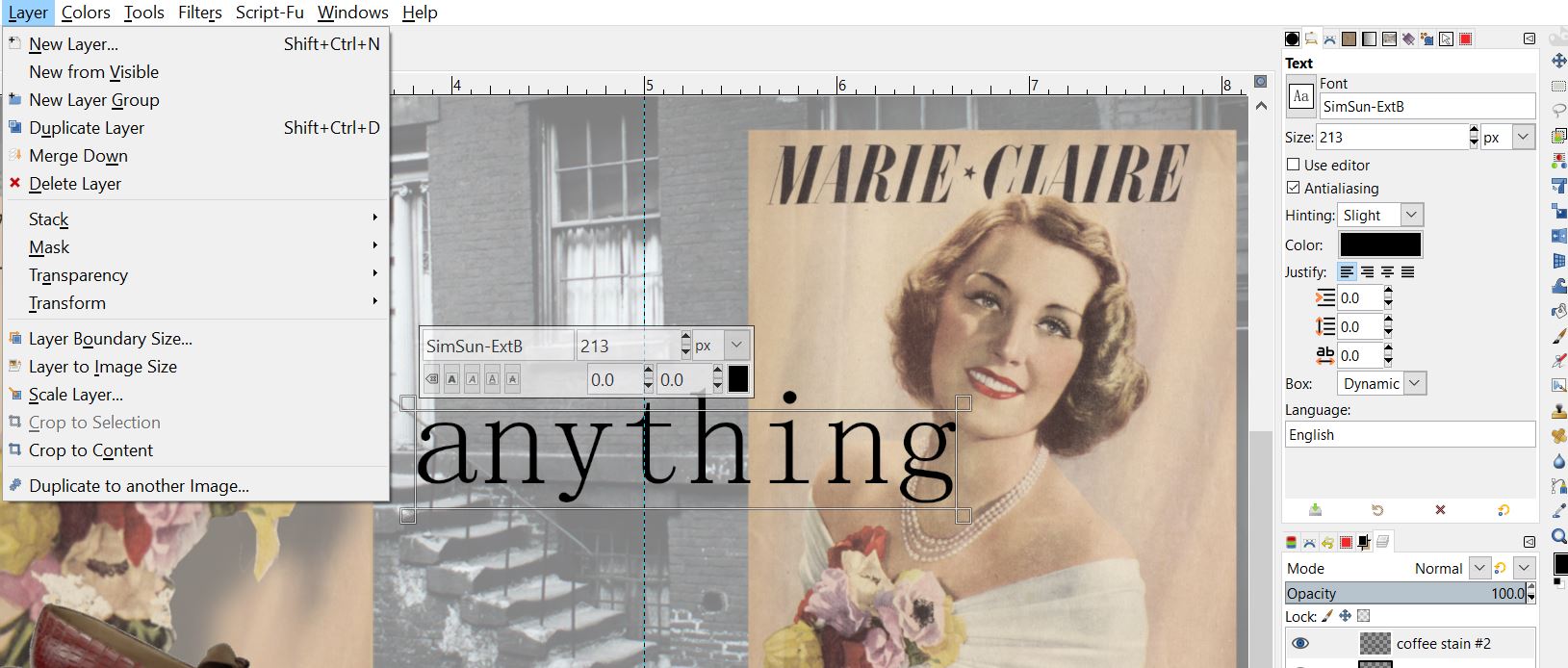Choose New Layer... from Layer menu

(x=196, y=43)
